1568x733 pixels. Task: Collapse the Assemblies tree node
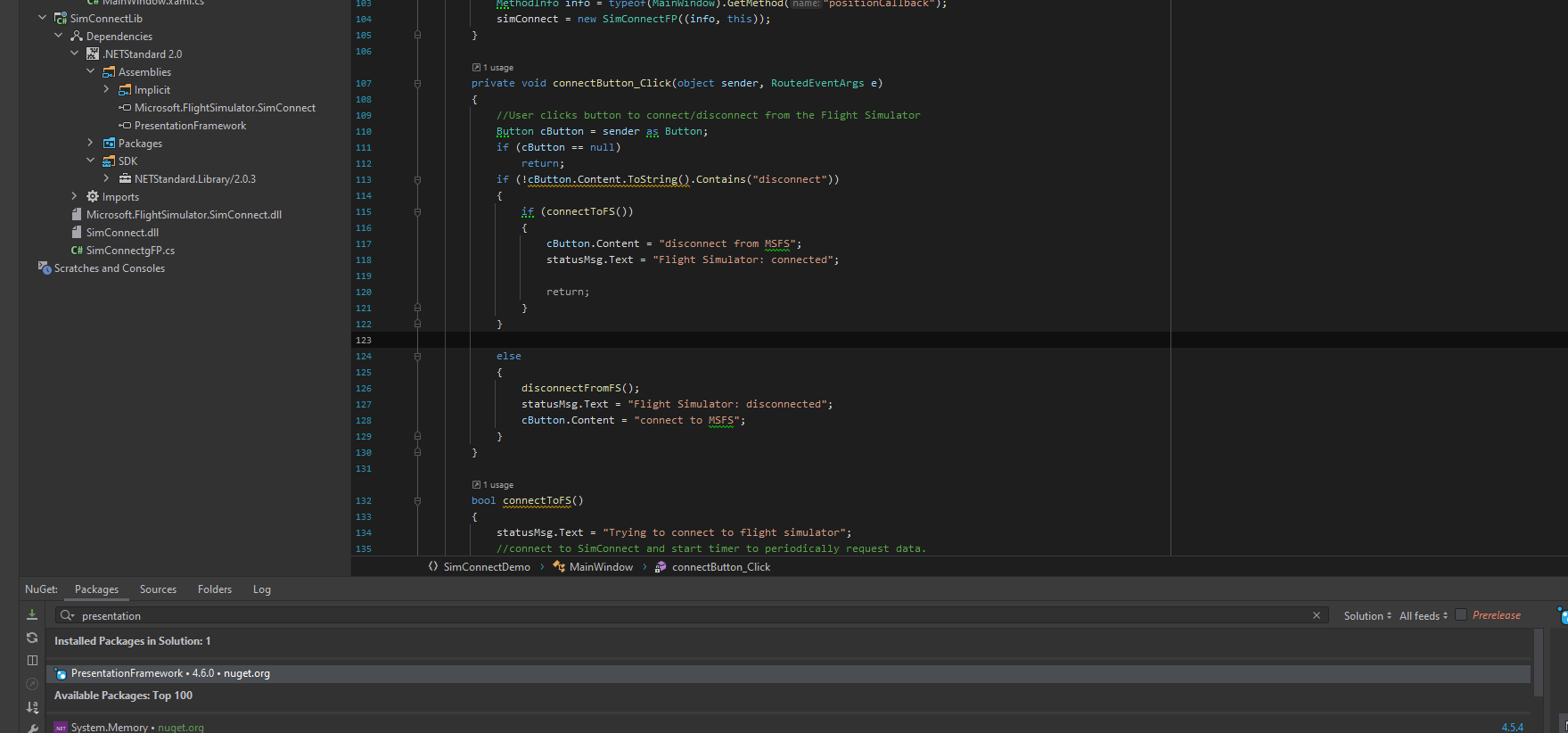coord(90,71)
